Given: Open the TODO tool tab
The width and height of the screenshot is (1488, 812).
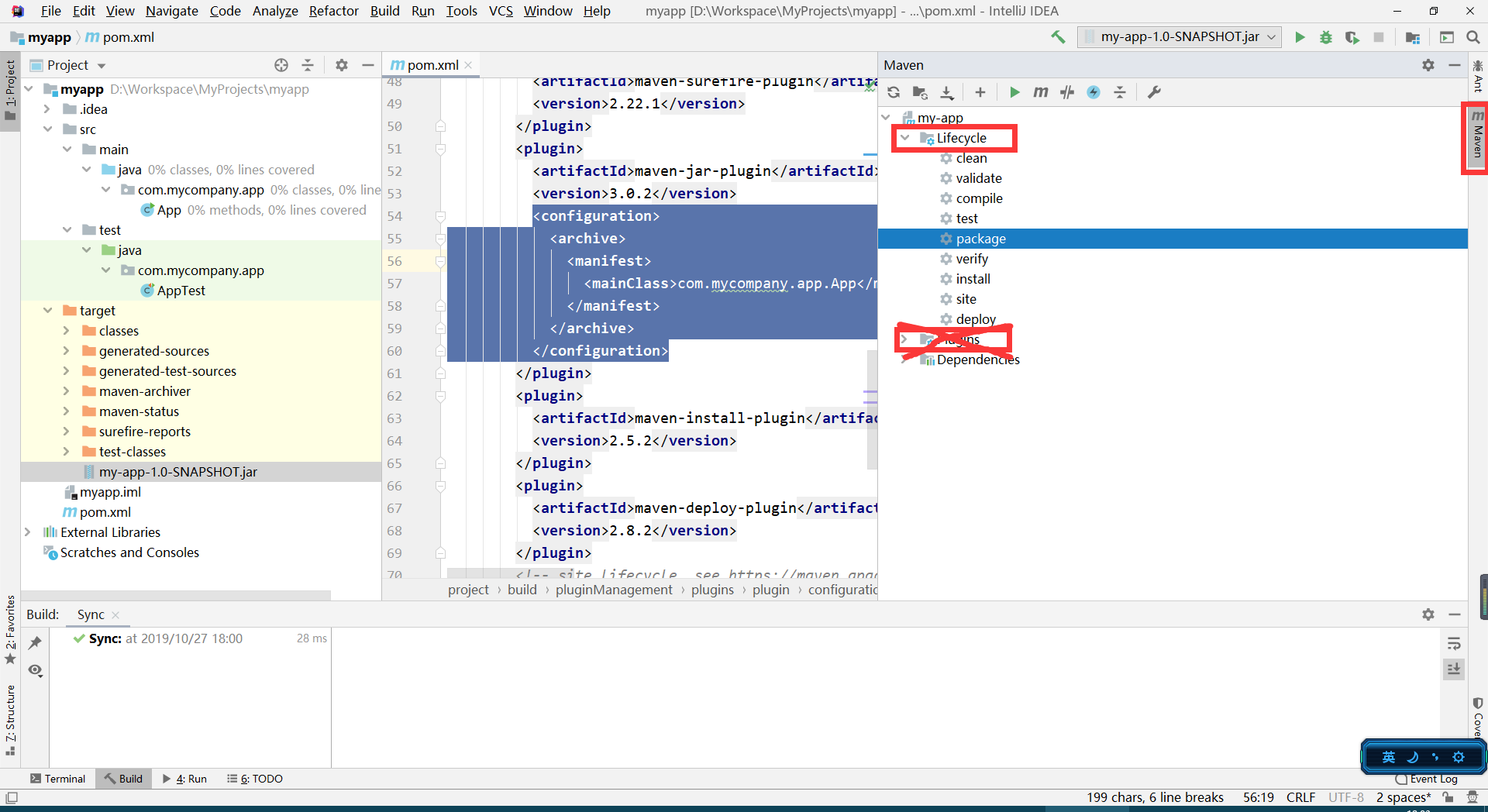Looking at the screenshot, I should (255, 779).
